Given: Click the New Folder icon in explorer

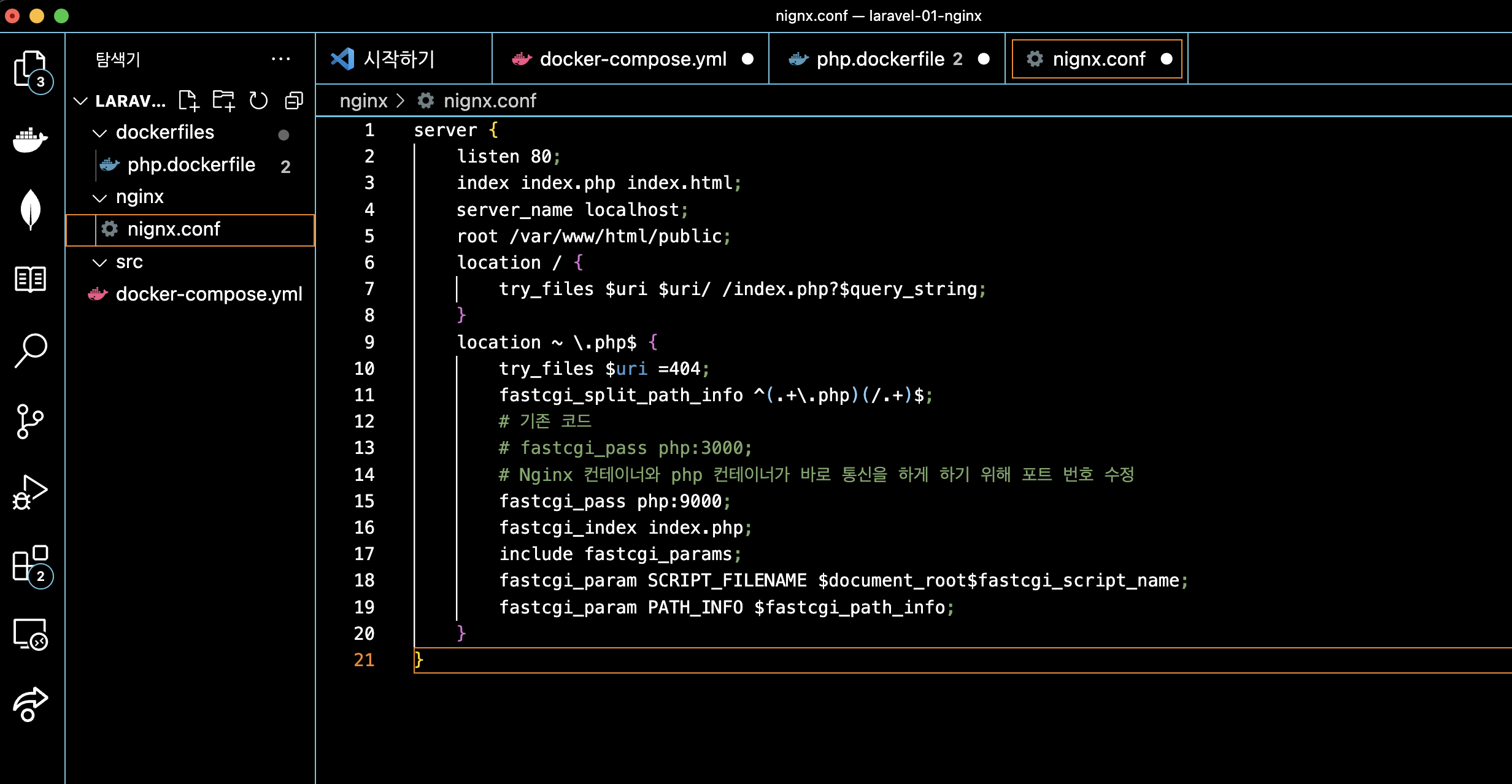Looking at the screenshot, I should coord(223,101).
